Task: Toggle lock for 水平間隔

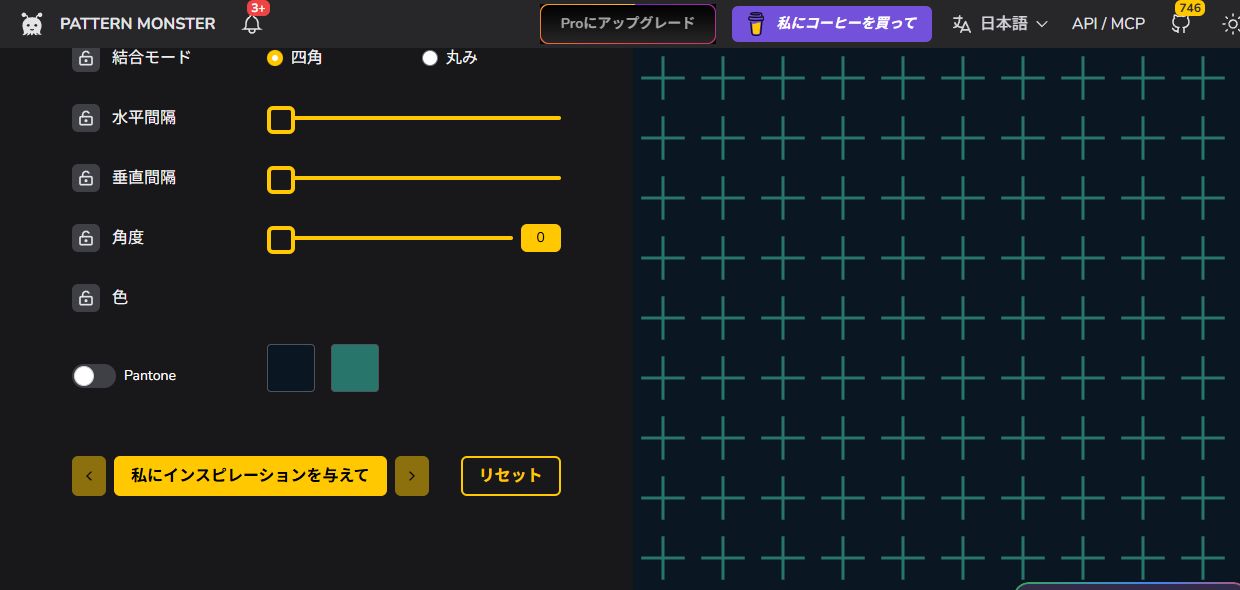Action: click(x=86, y=118)
